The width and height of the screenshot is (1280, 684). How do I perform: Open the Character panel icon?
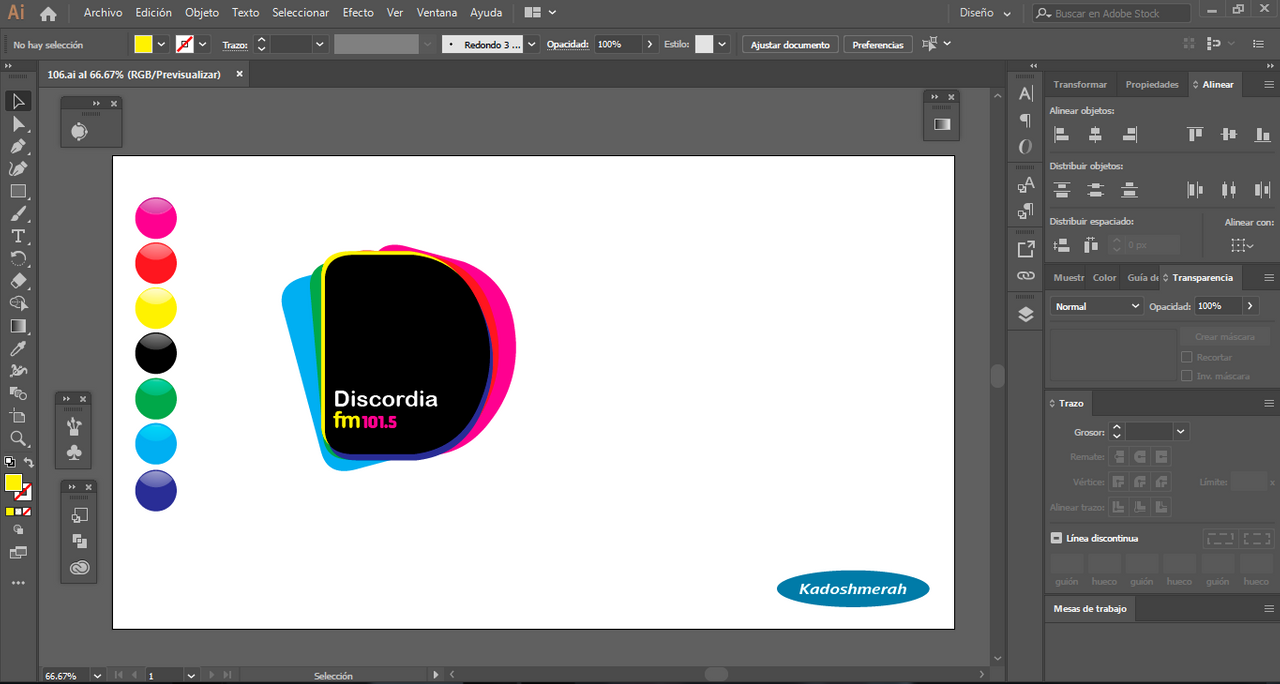tap(1025, 94)
